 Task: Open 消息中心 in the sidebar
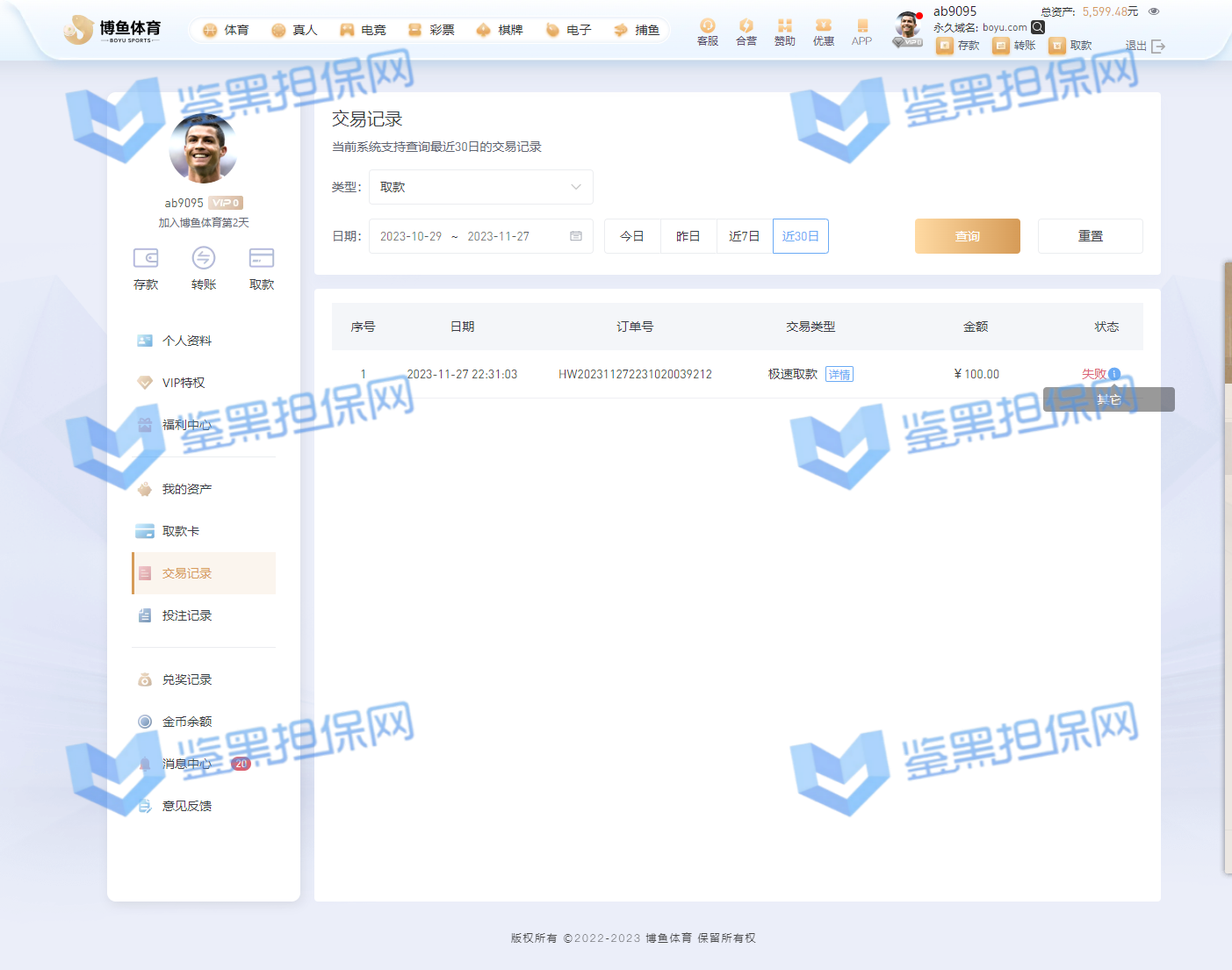pos(187,764)
